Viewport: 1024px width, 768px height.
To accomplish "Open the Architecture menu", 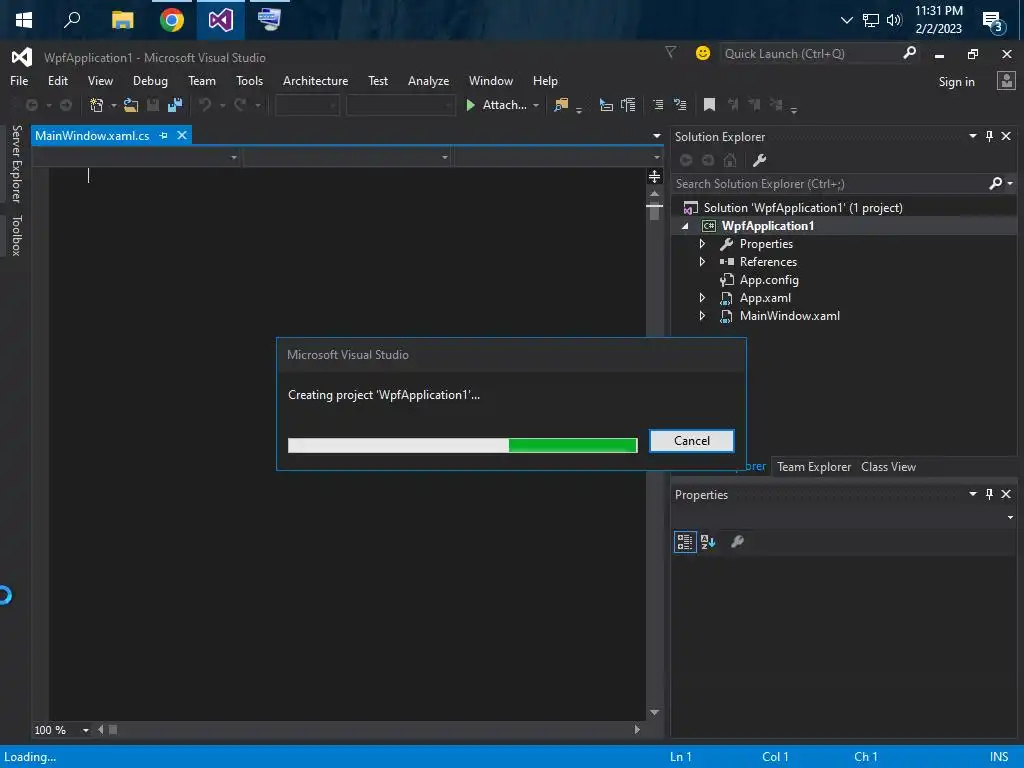I will 315,81.
